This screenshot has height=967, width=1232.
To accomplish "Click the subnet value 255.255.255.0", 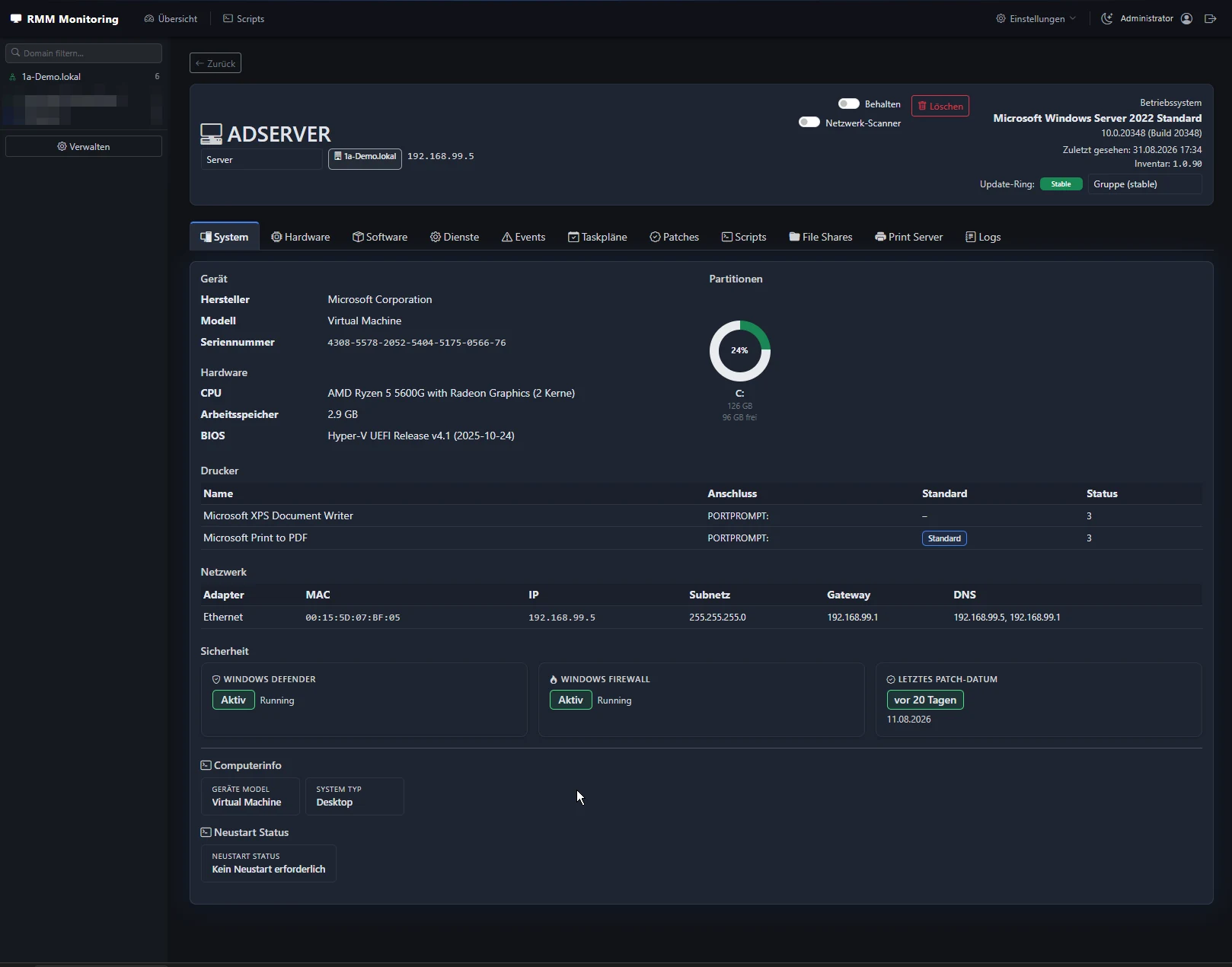I will click(717, 618).
